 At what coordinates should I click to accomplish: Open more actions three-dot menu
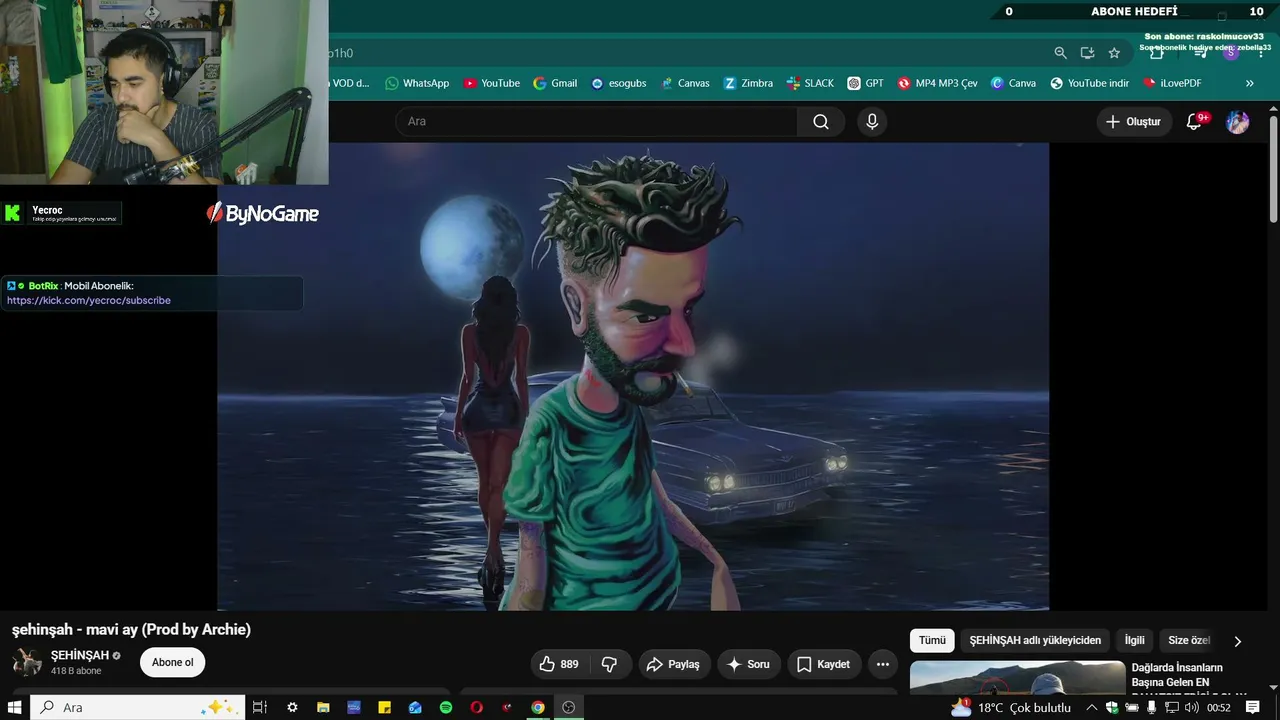coord(882,664)
